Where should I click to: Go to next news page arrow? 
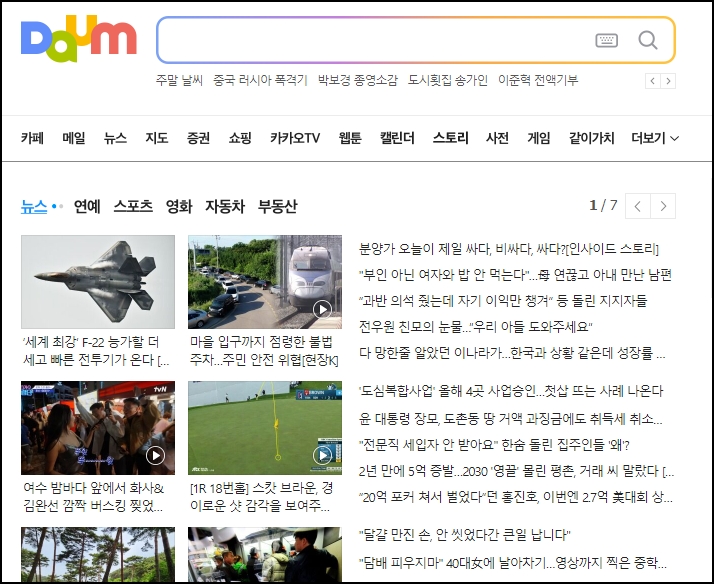663,206
